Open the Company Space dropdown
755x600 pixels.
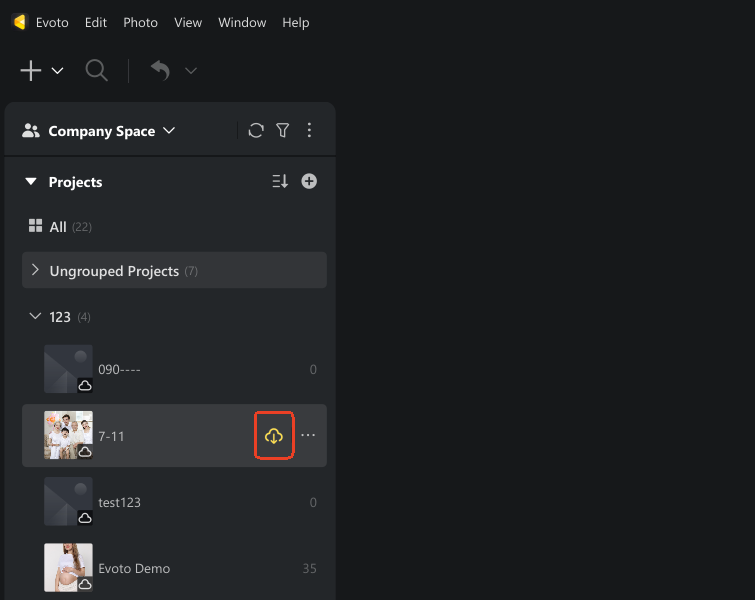point(169,130)
